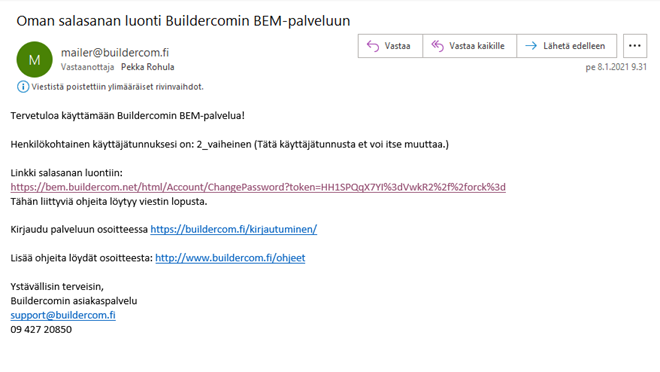Viewport: 660px width, 372px height.
Task: Open the buildercom.fi/kirjautuminen login link
Action: (234, 229)
